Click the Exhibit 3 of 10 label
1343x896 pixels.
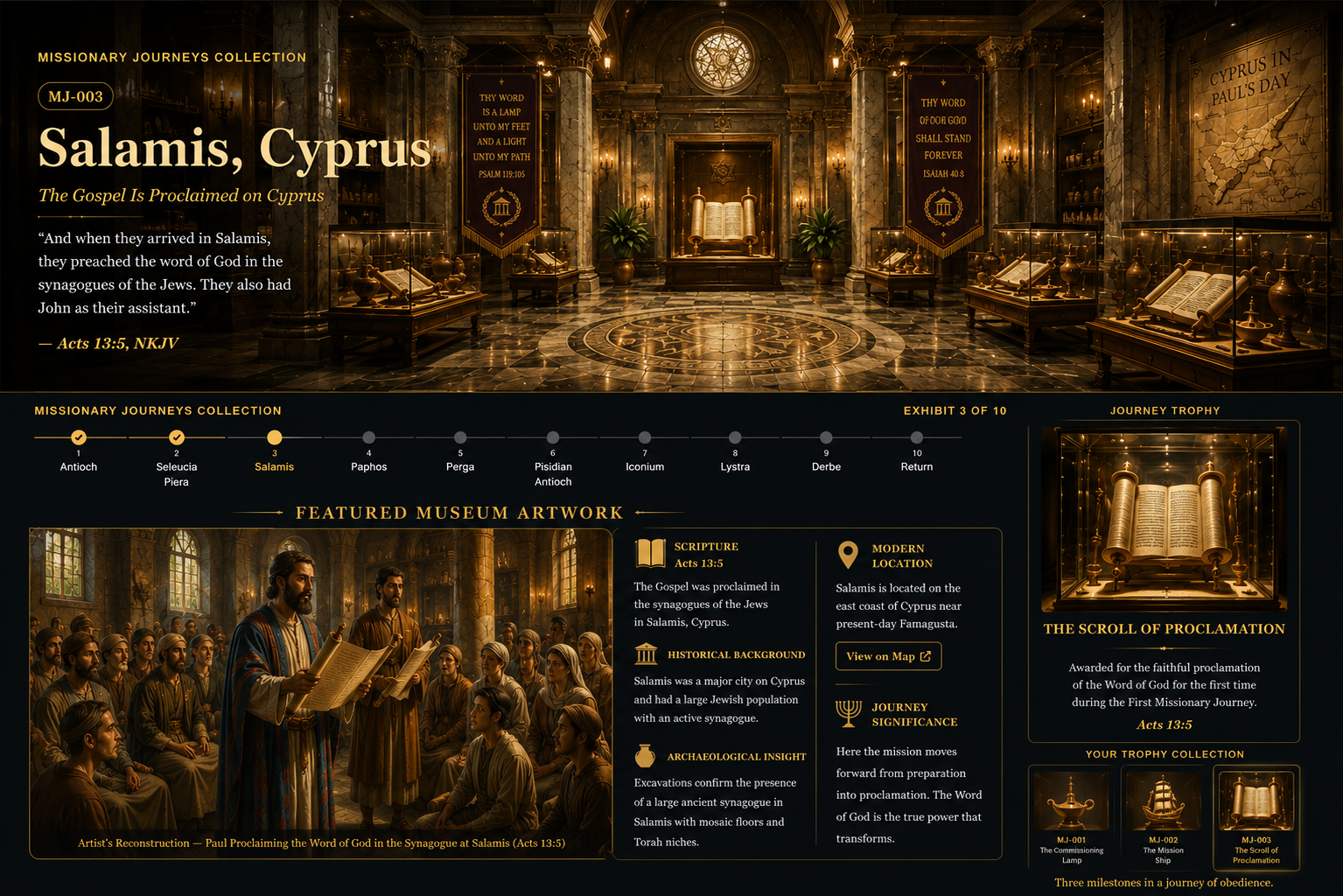(x=955, y=410)
